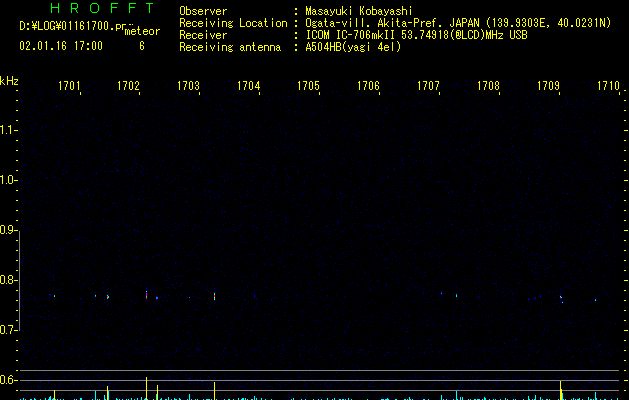The height and width of the screenshot is (400, 629).
Task: Click the 1706 time axis label
Action: click(368, 86)
